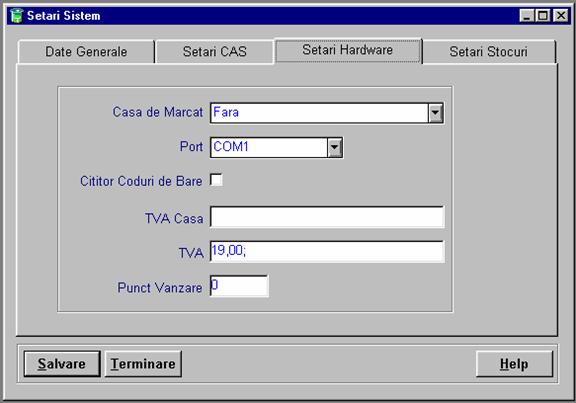576x403 pixels.
Task: Click the Salvare button
Action: point(62,364)
